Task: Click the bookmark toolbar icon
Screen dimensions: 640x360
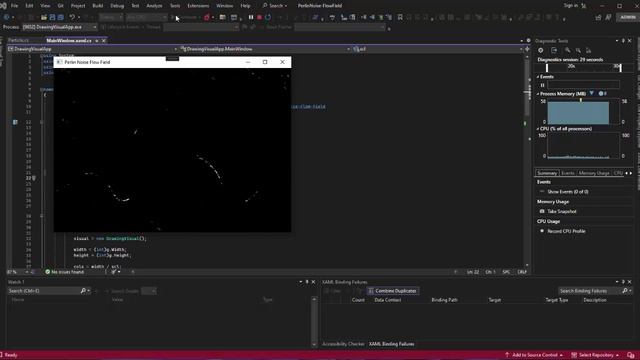Action: coord(400,17)
